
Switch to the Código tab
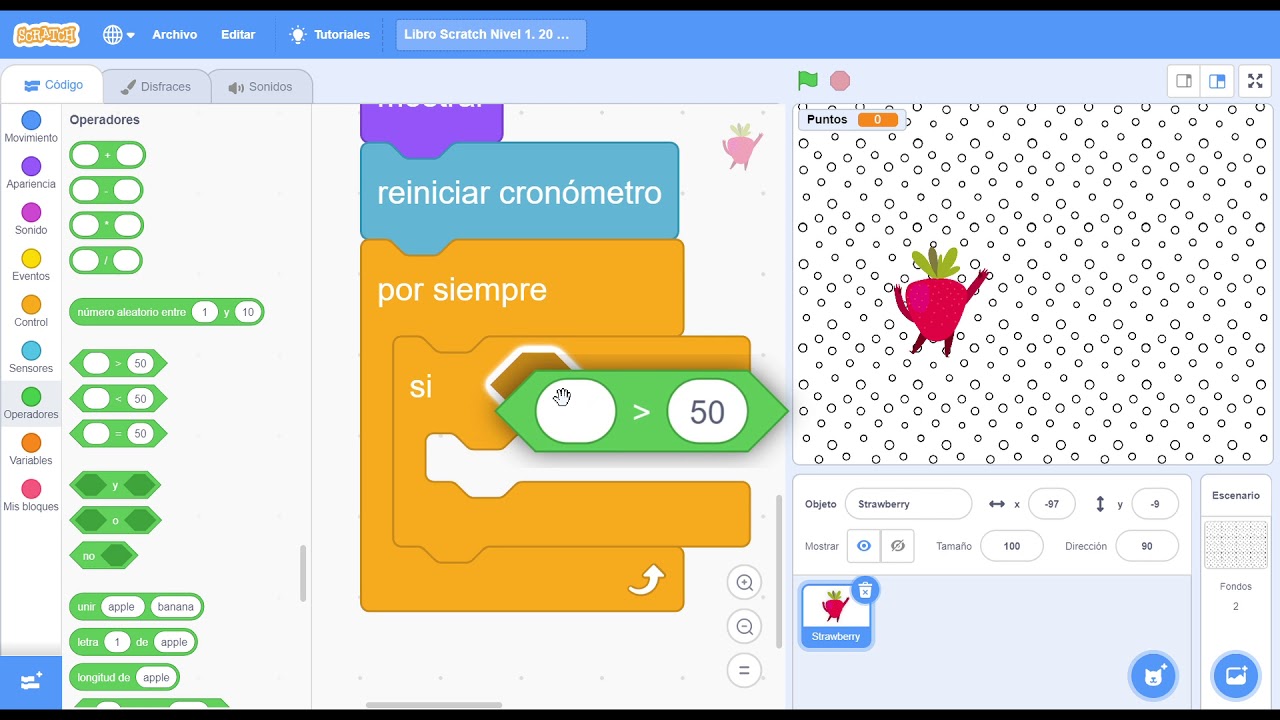point(52,86)
